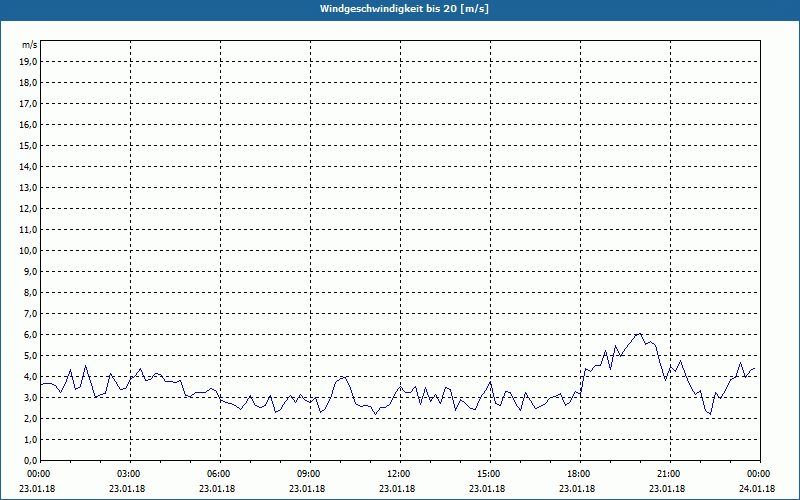Click the 1,0 y-axis label
The image size is (800, 500).
click(x=30, y=440)
